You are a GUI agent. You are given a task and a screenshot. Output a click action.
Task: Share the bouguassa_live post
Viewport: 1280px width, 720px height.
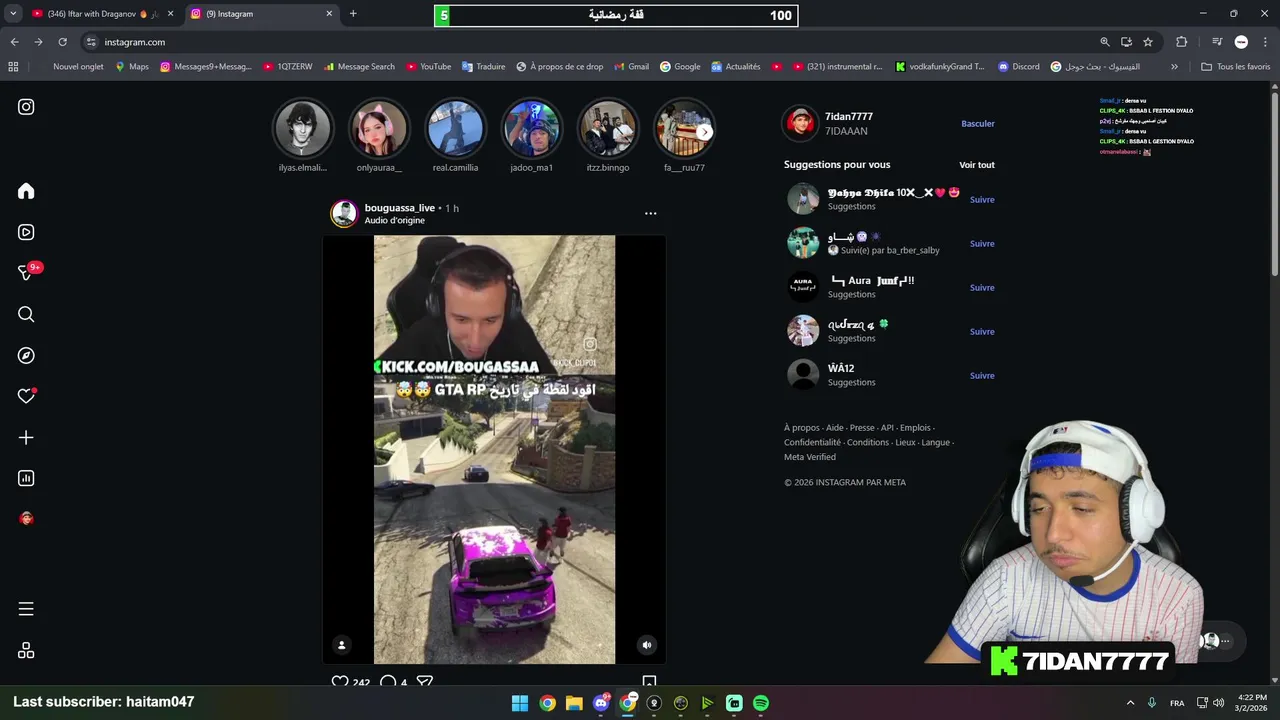tap(424, 682)
